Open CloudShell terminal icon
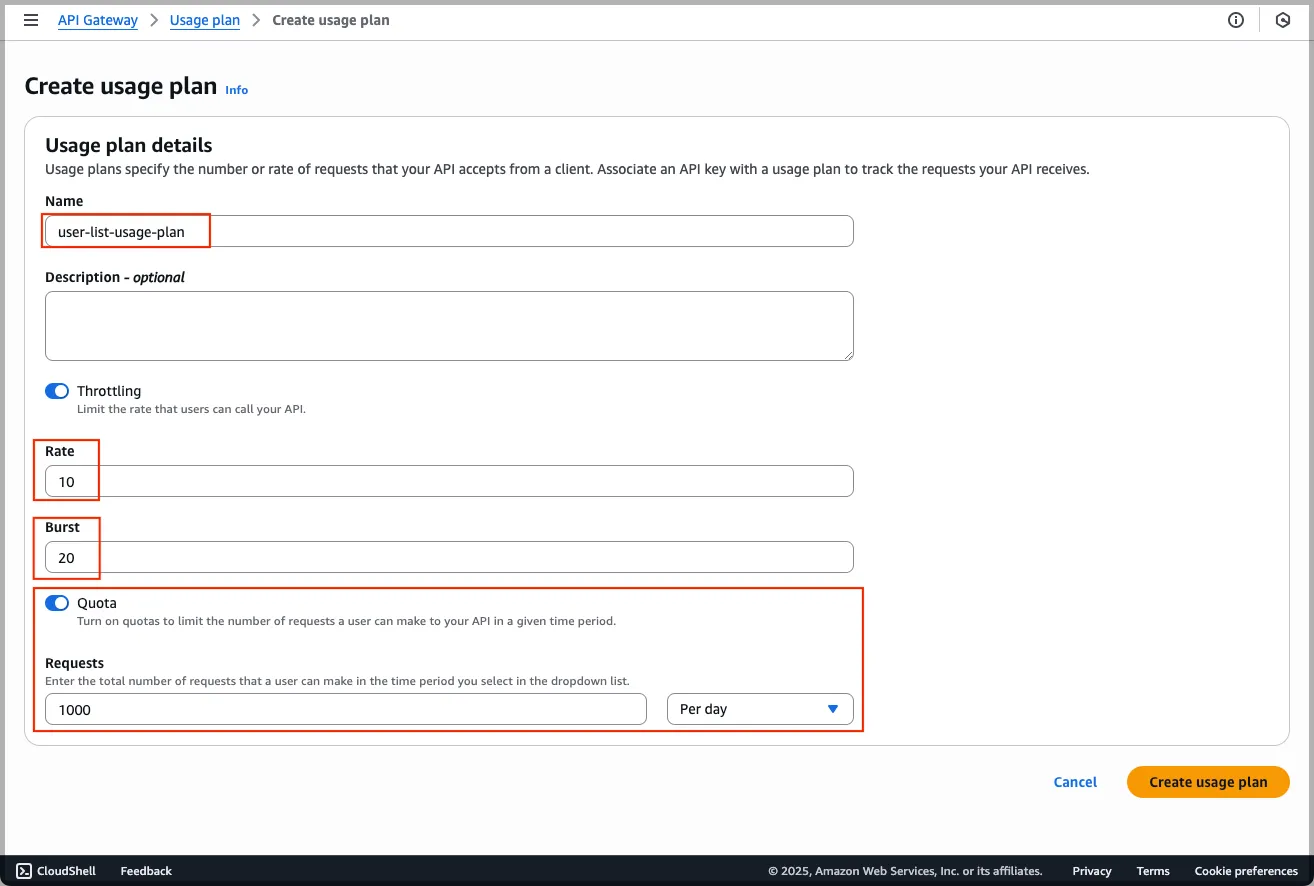 (24, 871)
